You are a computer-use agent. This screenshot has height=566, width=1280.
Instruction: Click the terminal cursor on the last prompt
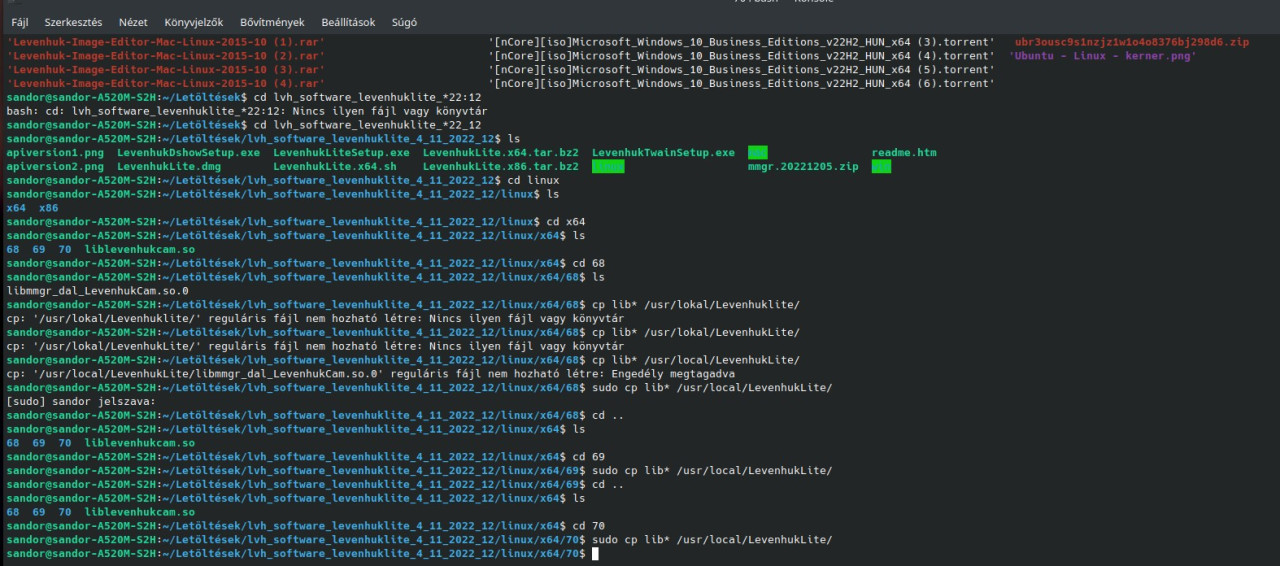pos(595,553)
